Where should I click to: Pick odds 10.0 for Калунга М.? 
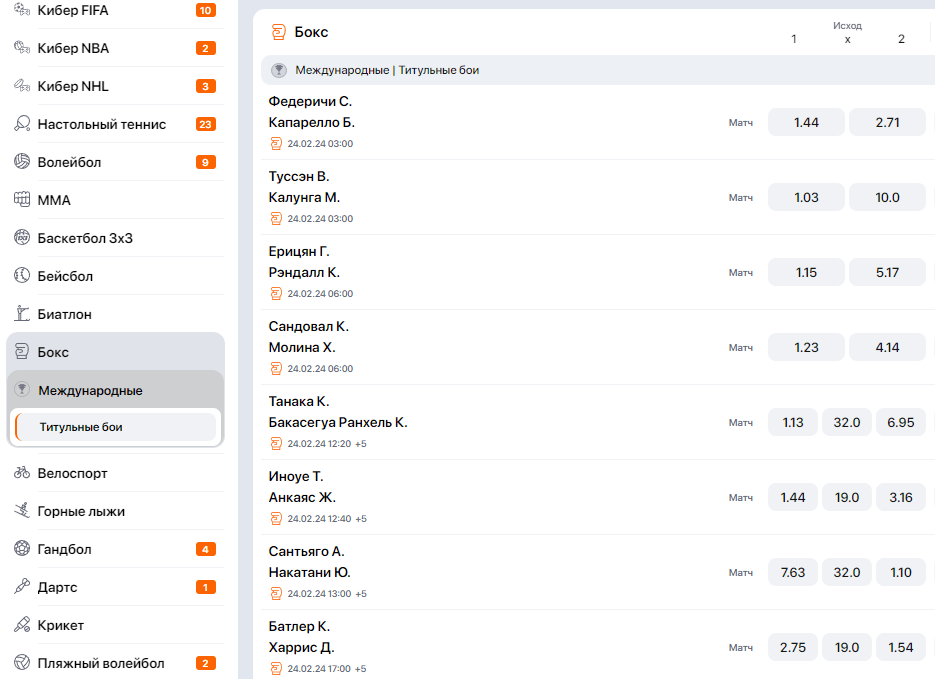[887, 197]
